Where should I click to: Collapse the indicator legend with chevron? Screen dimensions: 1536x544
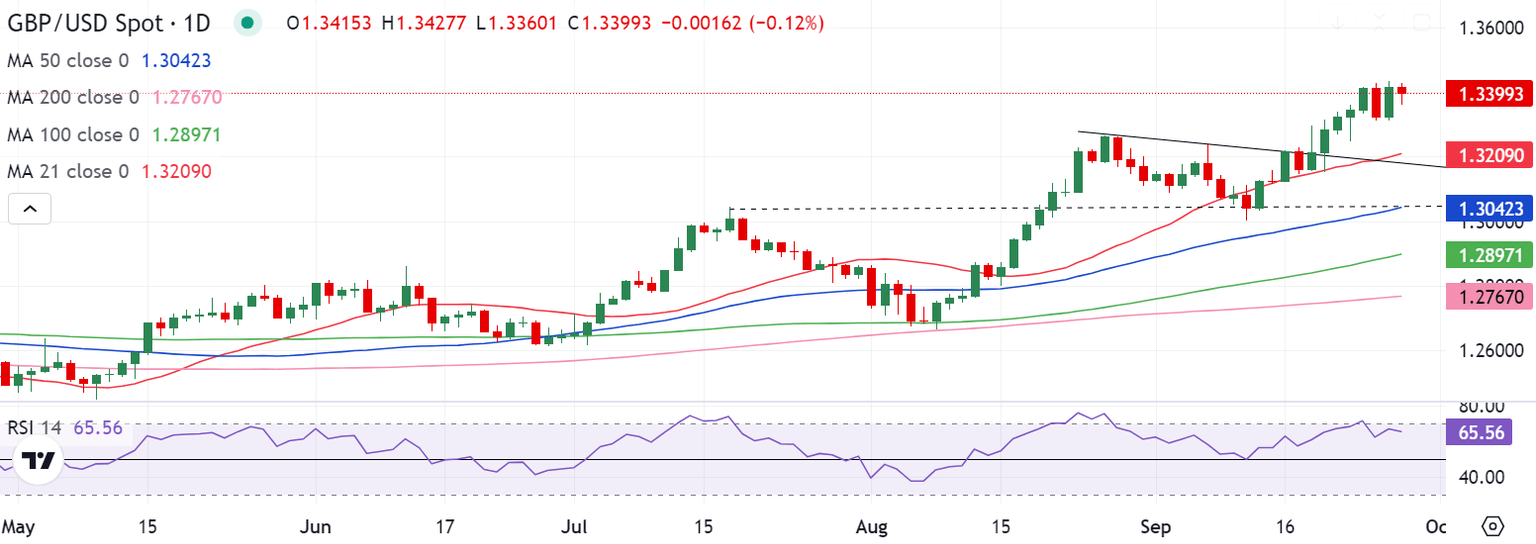(29, 209)
